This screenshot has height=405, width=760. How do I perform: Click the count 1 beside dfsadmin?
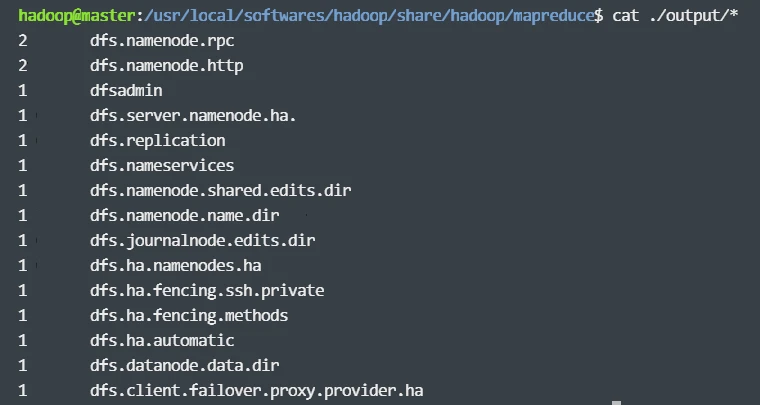pos(22,91)
